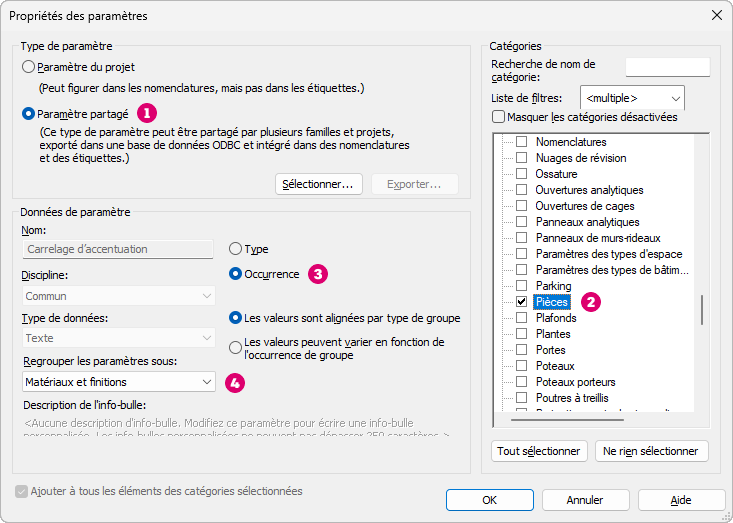
Task: Check the Plafonds category checkbox
Action: click(521, 318)
